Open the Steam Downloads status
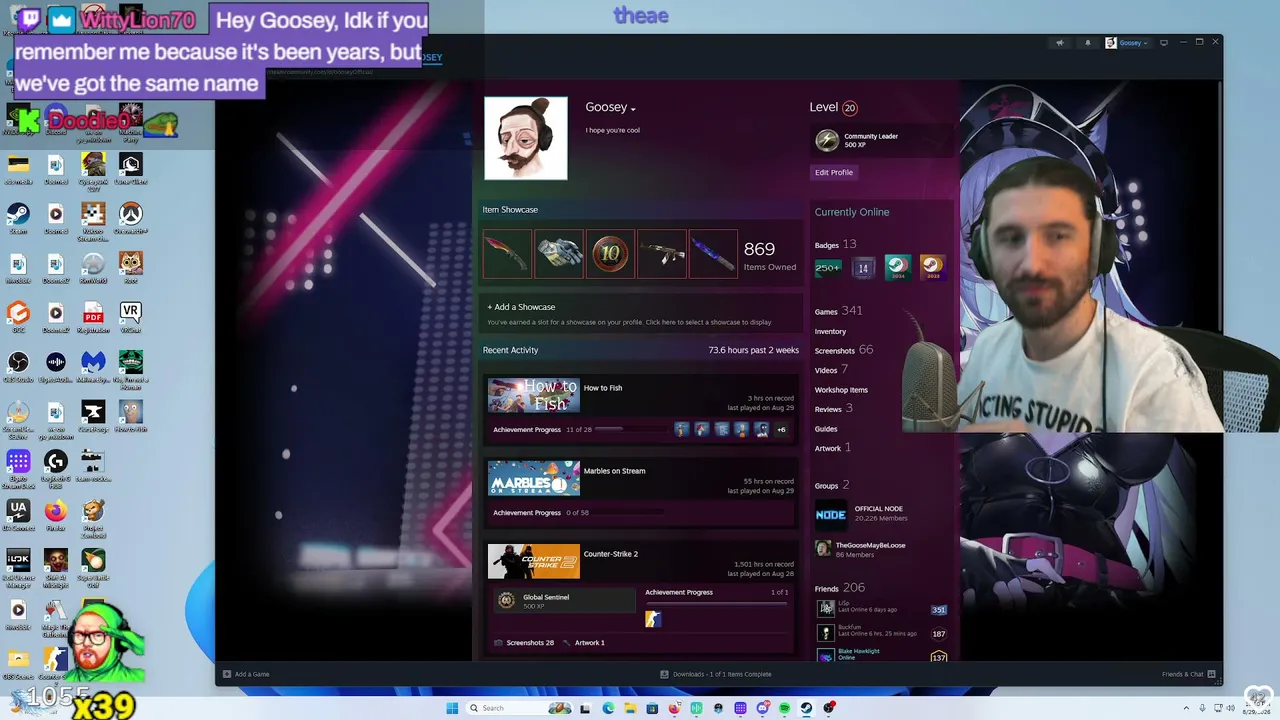The width and height of the screenshot is (1280, 720). pos(716,674)
